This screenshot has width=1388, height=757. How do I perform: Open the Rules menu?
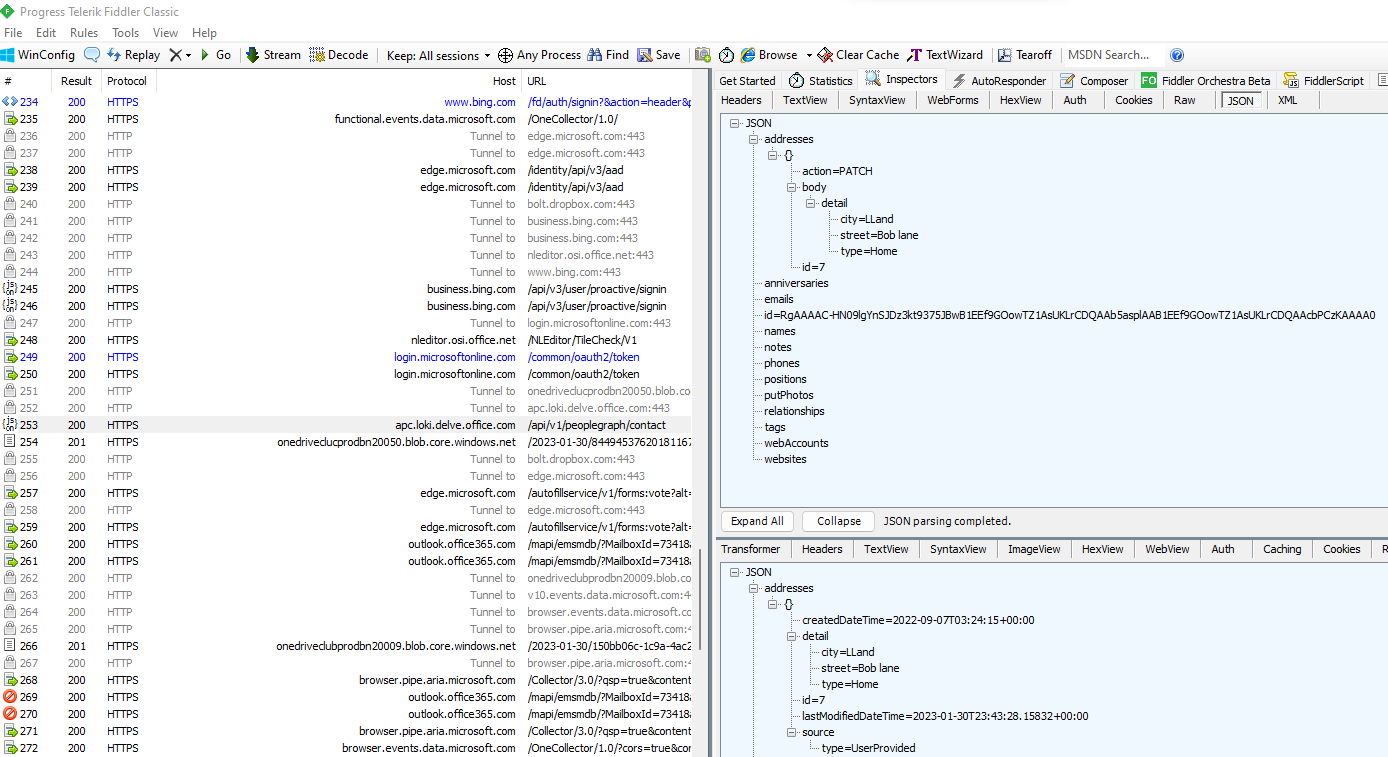tap(84, 33)
